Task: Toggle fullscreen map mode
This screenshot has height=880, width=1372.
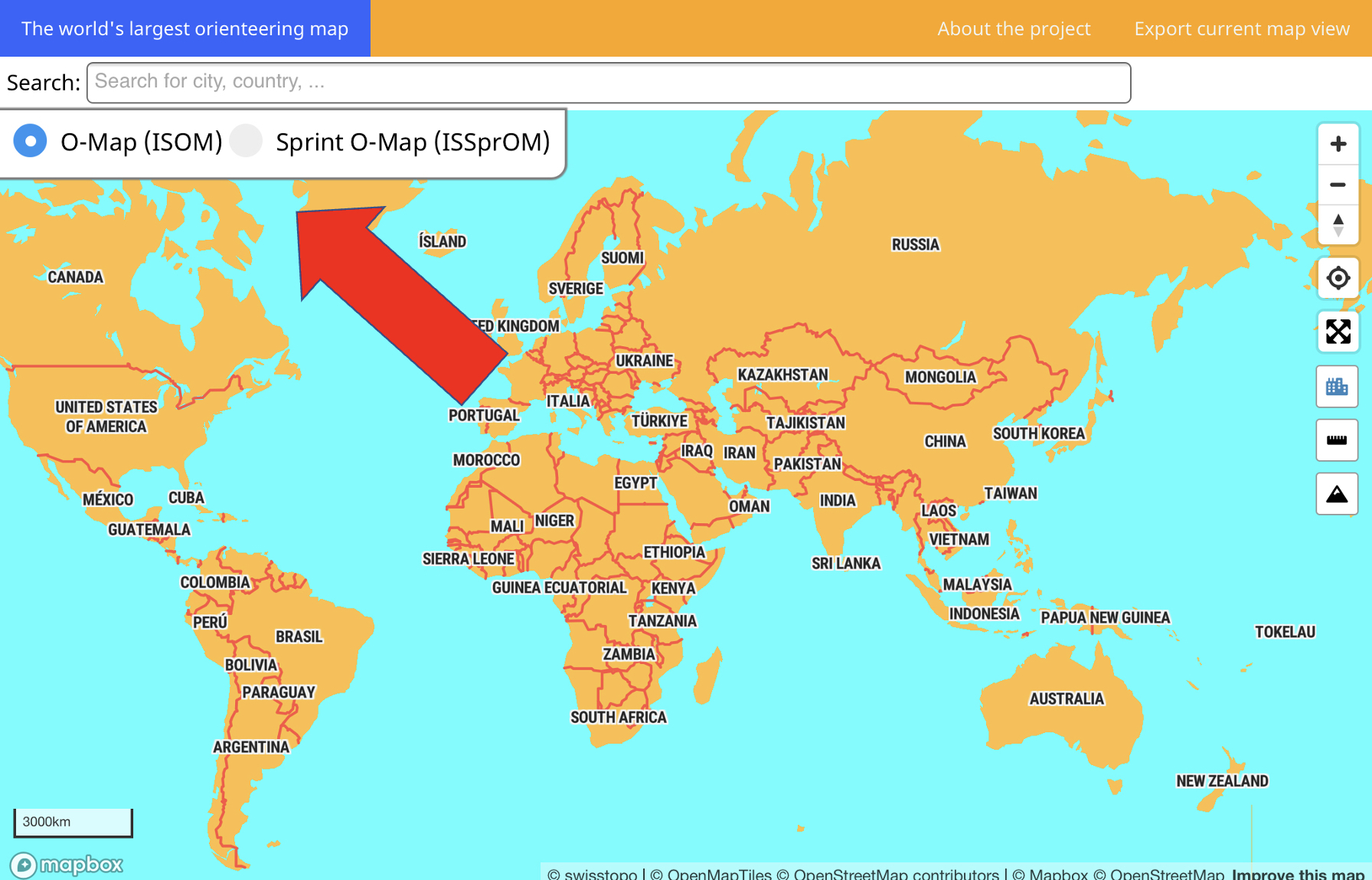Action: [x=1338, y=332]
